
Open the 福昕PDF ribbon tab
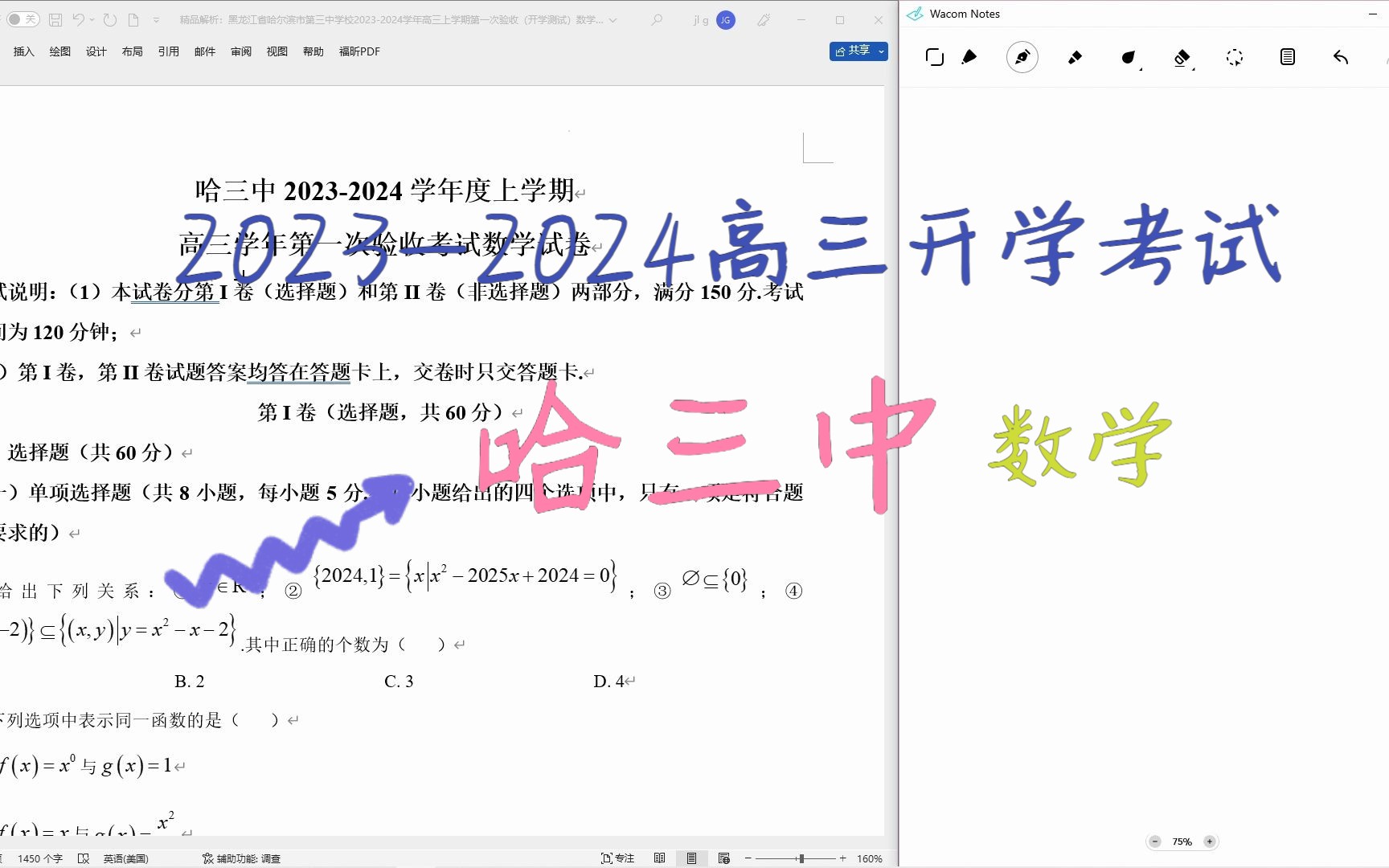[359, 51]
